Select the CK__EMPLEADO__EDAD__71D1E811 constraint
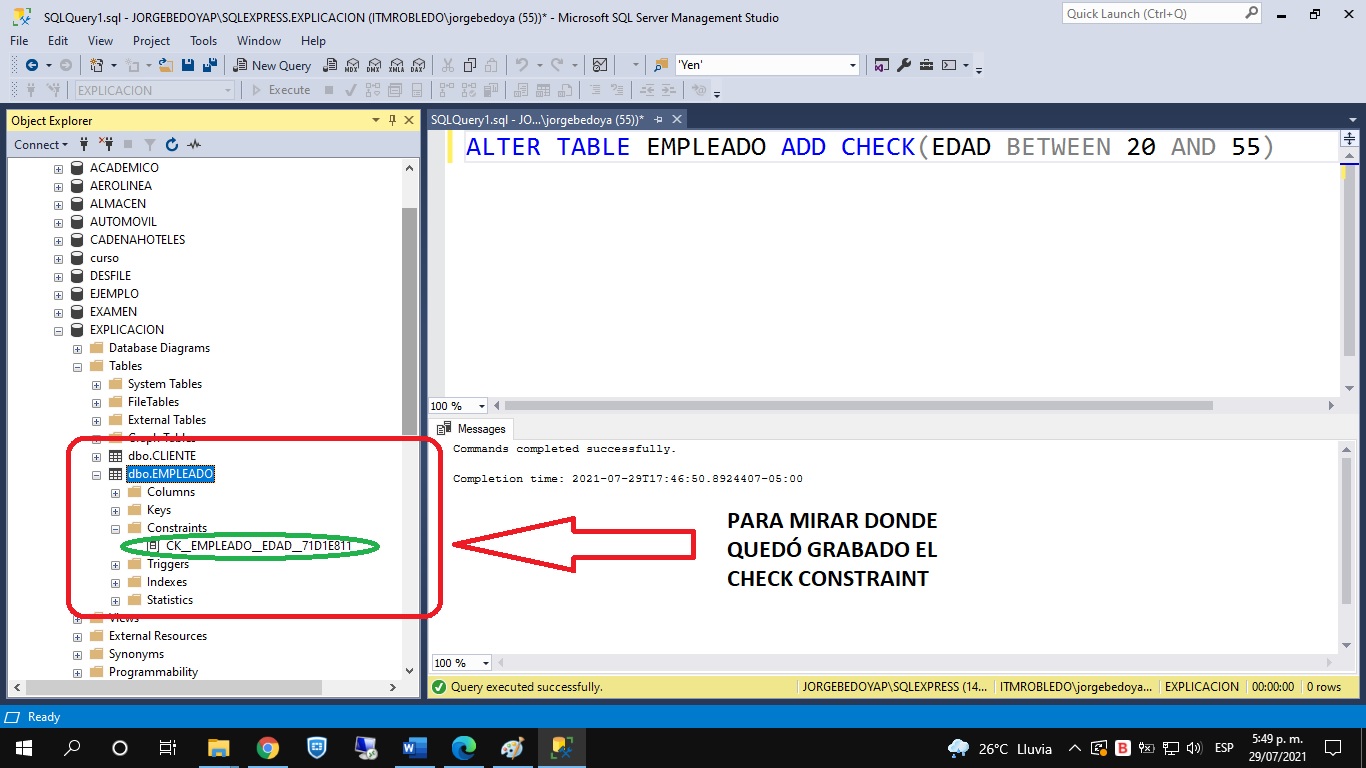Viewport: 1366px width, 768px height. (x=258, y=546)
